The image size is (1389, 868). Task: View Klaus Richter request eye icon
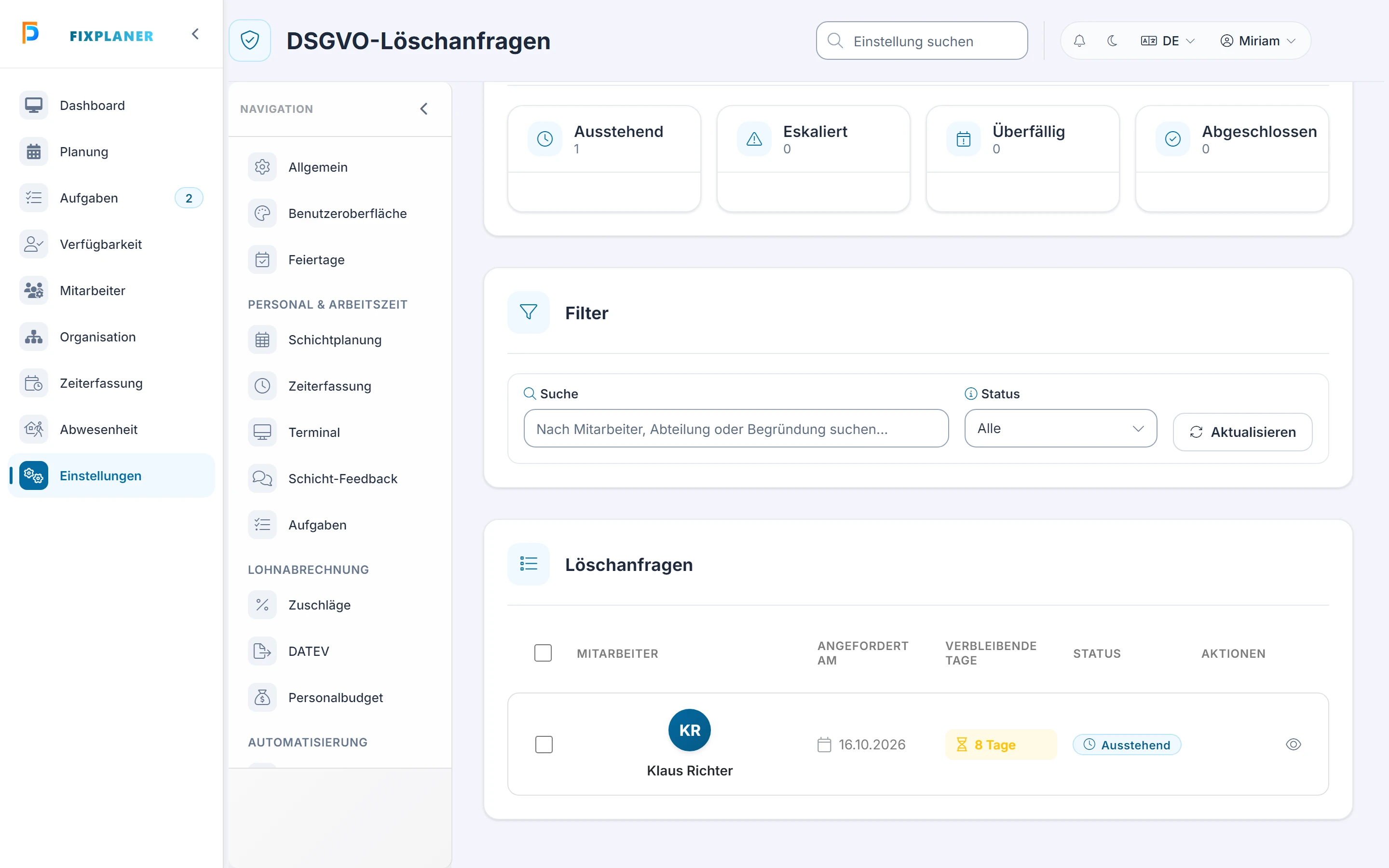[1293, 745]
